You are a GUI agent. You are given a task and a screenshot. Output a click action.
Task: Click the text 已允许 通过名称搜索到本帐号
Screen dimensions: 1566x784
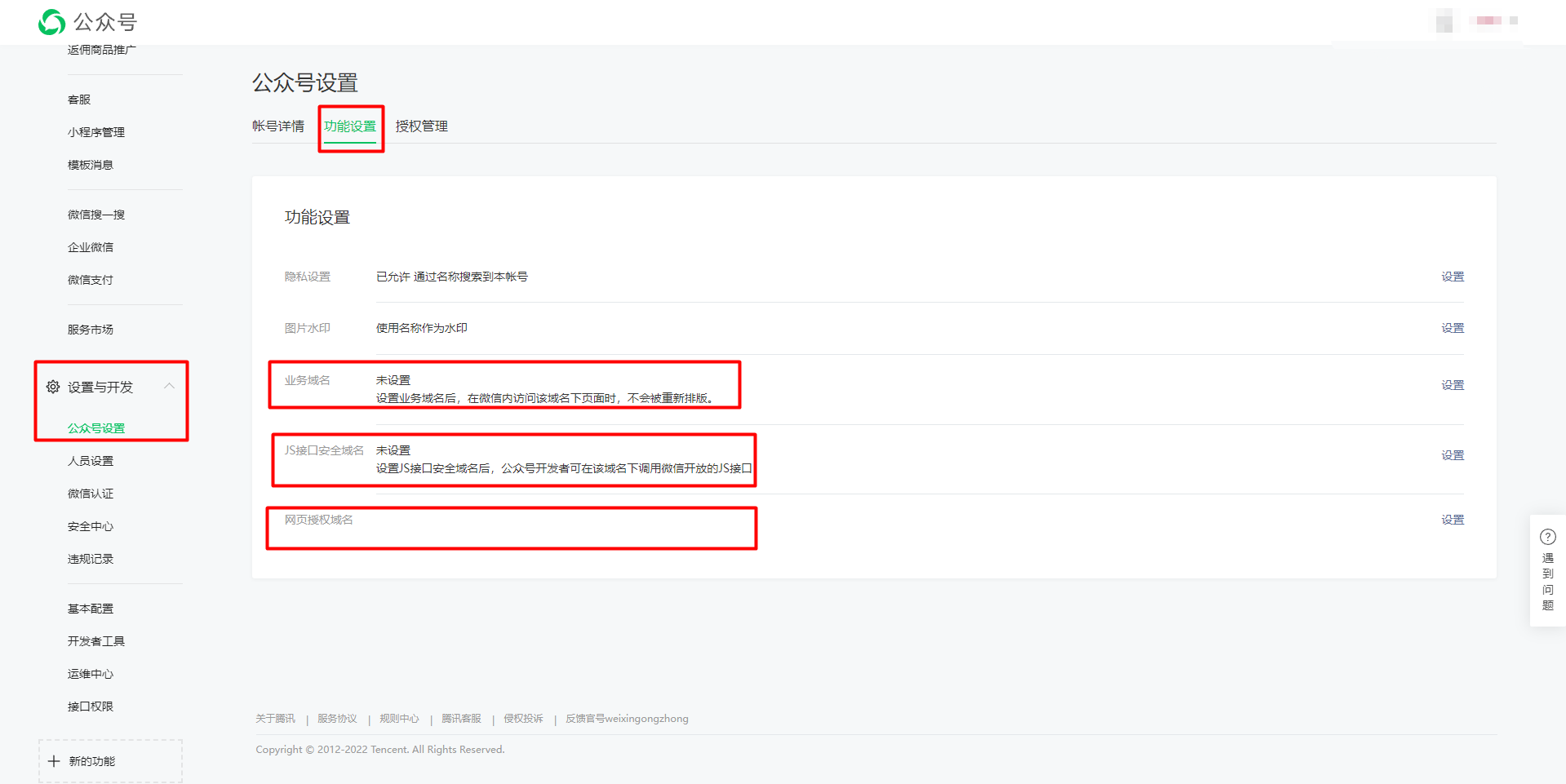pyautogui.click(x=452, y=277)
